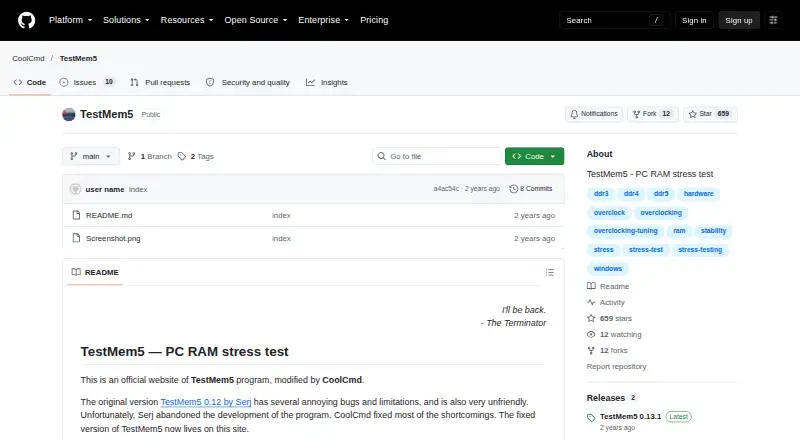Click the Report repository link
Image resolution: width=800 pixels, height=440 pixels.
point(616,366)
